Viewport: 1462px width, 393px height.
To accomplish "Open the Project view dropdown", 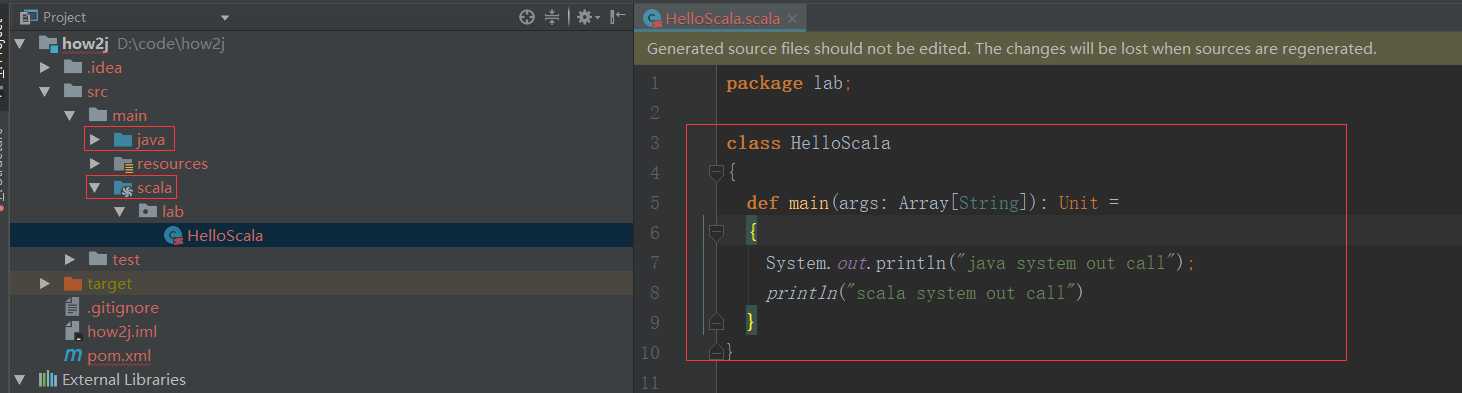I will point(225,18).
